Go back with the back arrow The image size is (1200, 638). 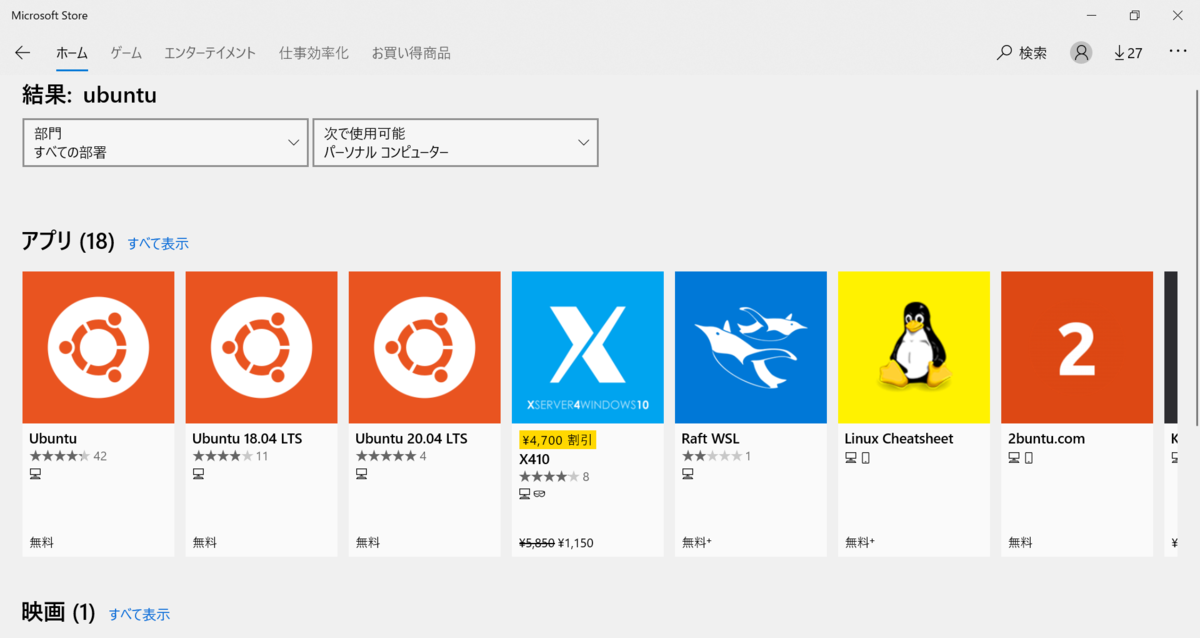(x=22, y=53)
